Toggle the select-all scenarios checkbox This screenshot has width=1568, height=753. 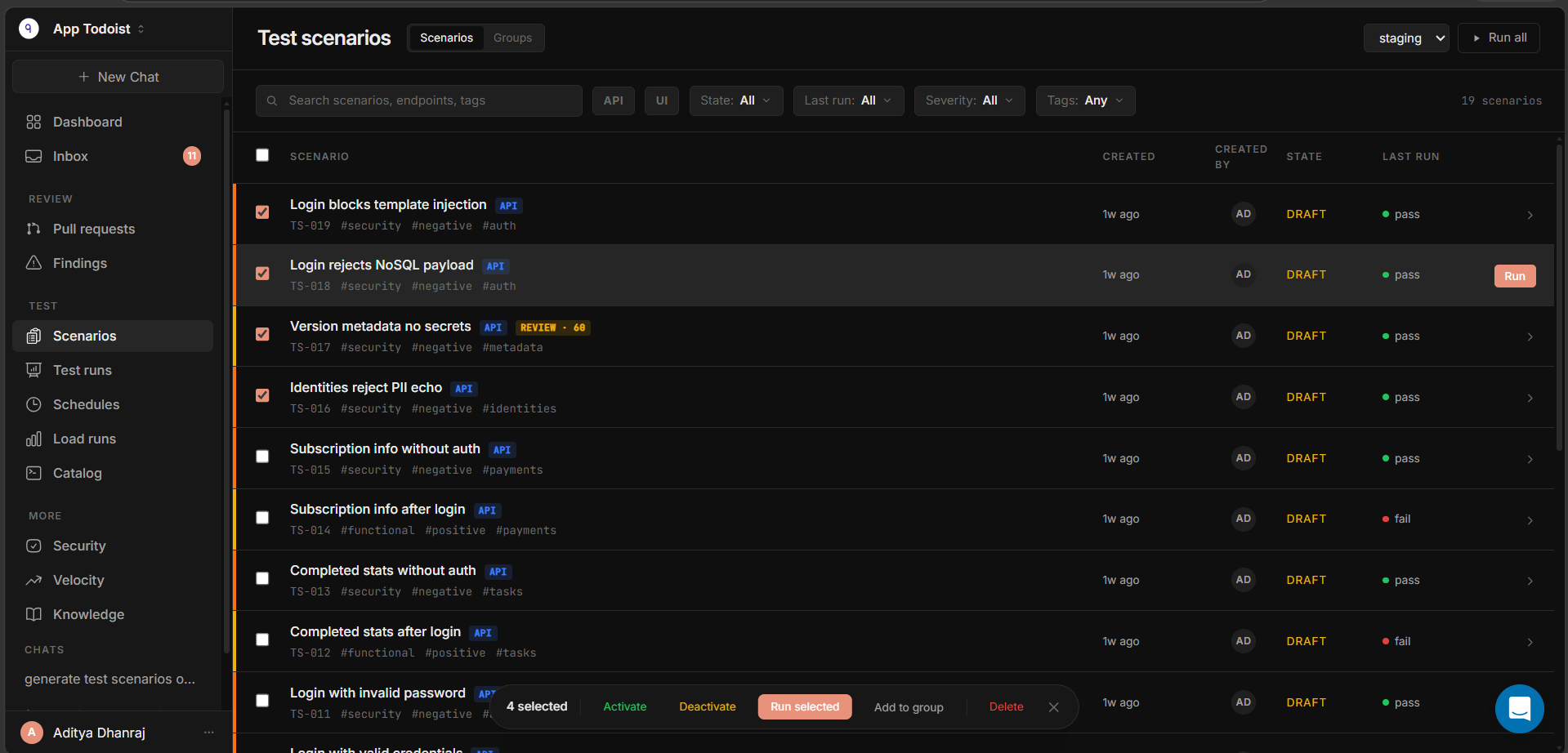(262, 155)
